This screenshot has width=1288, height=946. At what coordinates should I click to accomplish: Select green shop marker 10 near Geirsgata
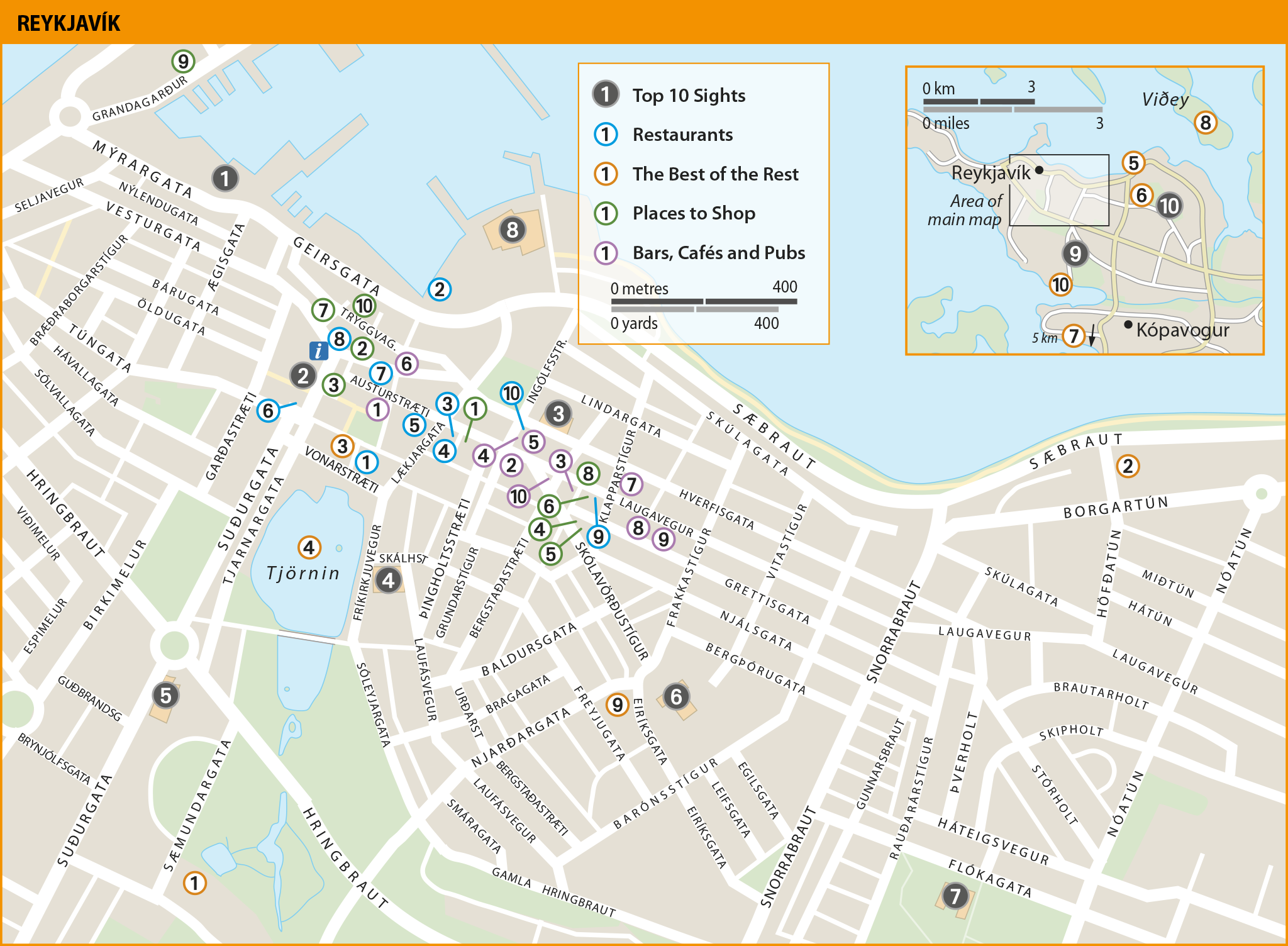pyautogui.click(x=365, y=306)
